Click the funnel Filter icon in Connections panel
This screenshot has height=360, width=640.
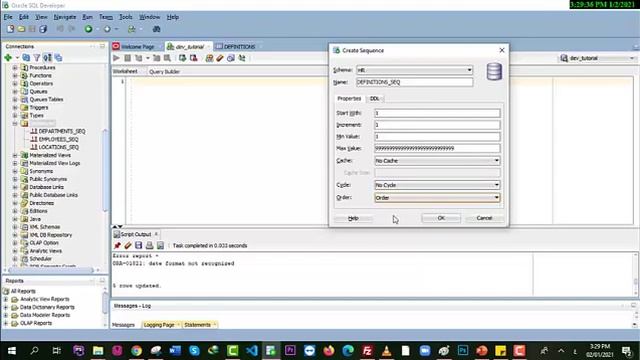pos(37,58)
